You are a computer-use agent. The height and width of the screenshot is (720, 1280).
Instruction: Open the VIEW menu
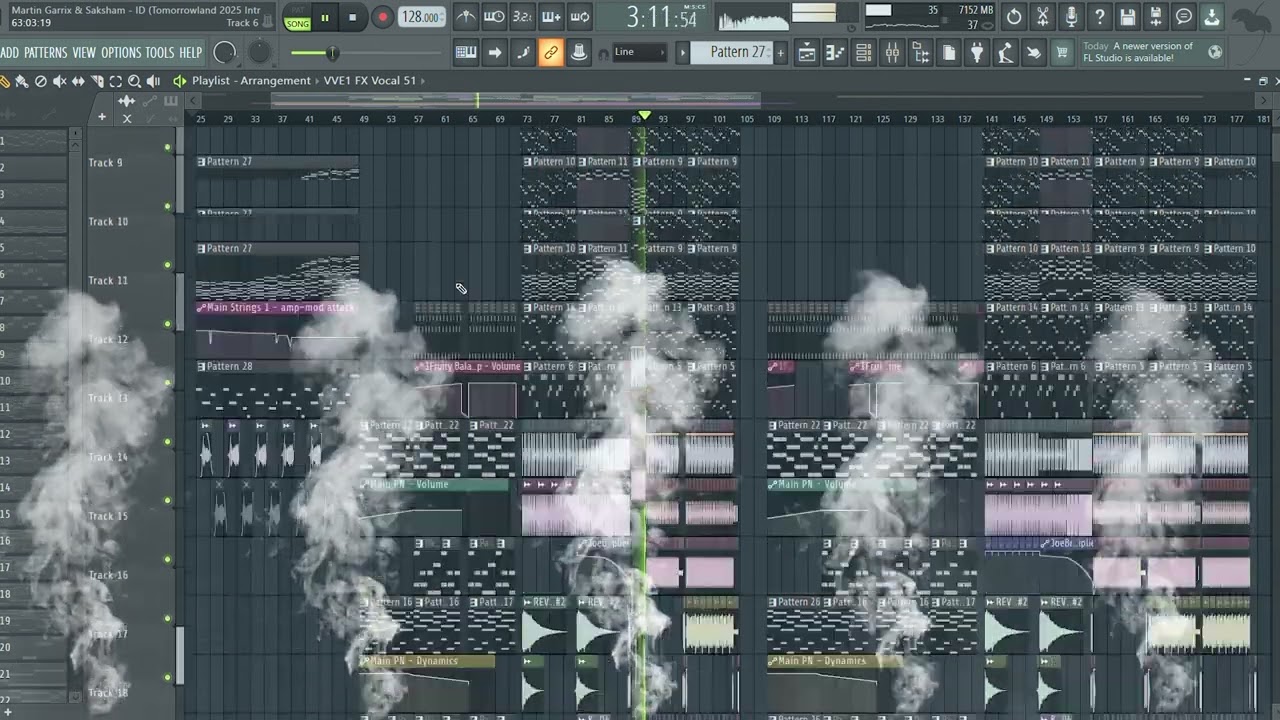[84, 52]
